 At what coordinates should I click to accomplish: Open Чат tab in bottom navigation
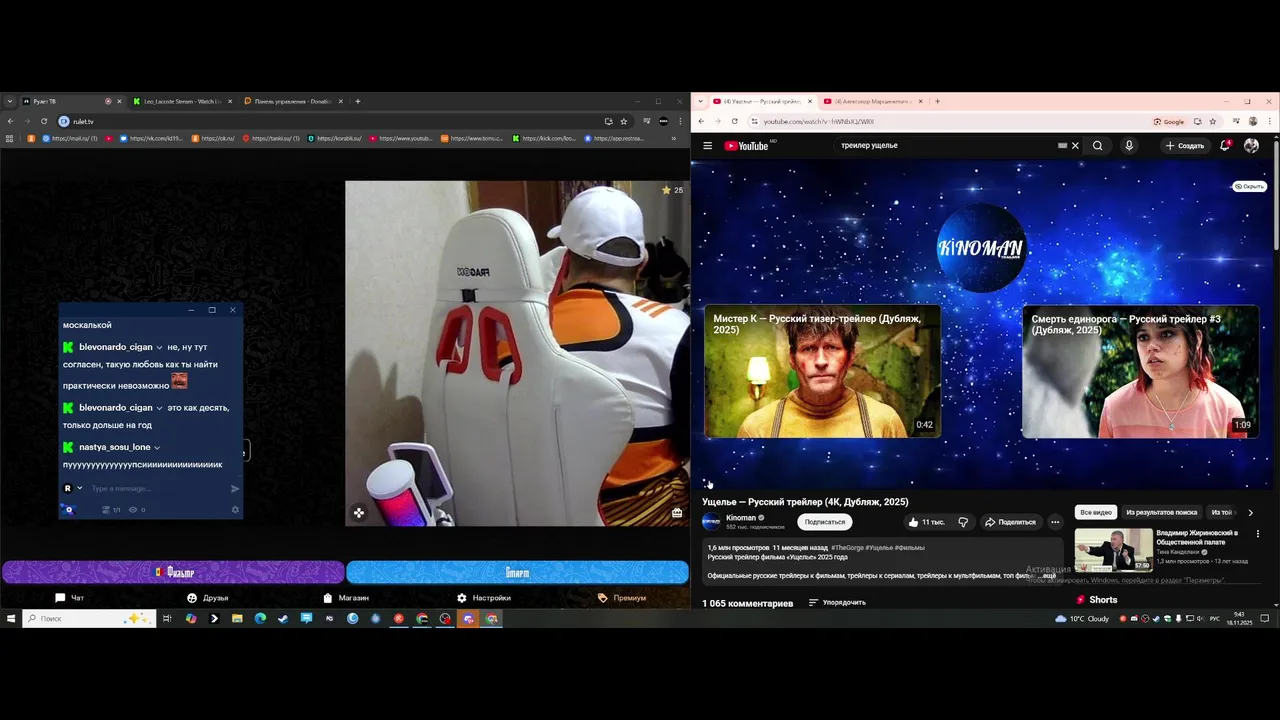click(70, 598)
